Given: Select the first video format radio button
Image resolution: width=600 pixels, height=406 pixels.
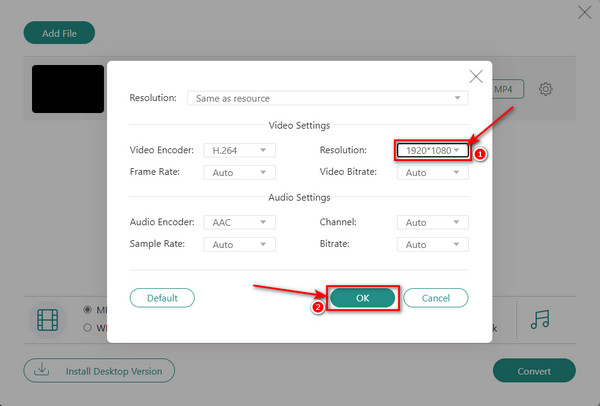Looking at the screenshot, I should pyautogui.click(x=88, y=309).
